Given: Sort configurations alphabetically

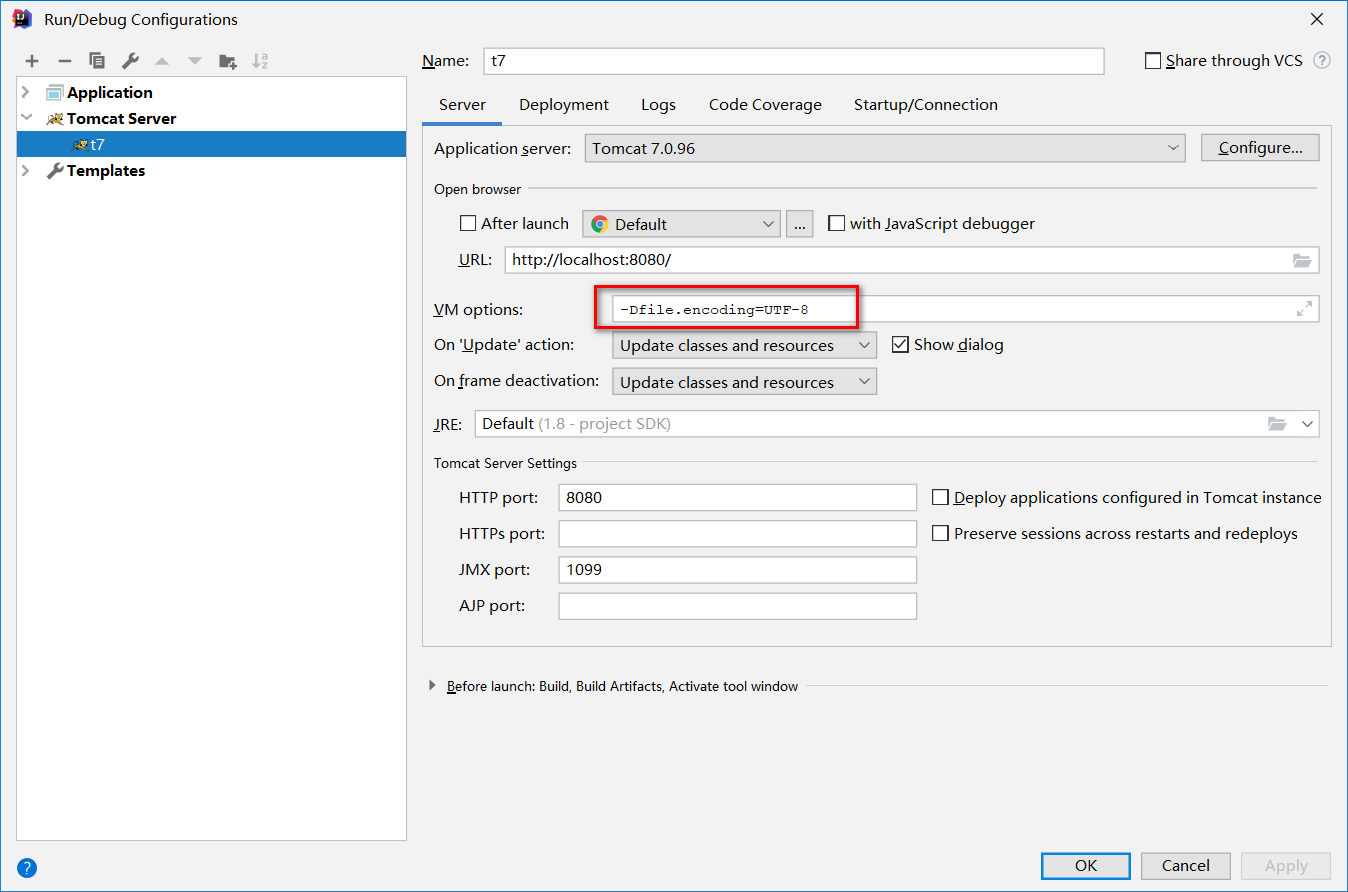Looking at the screenshot, I should pyautogui.click(x=260, y=61).
